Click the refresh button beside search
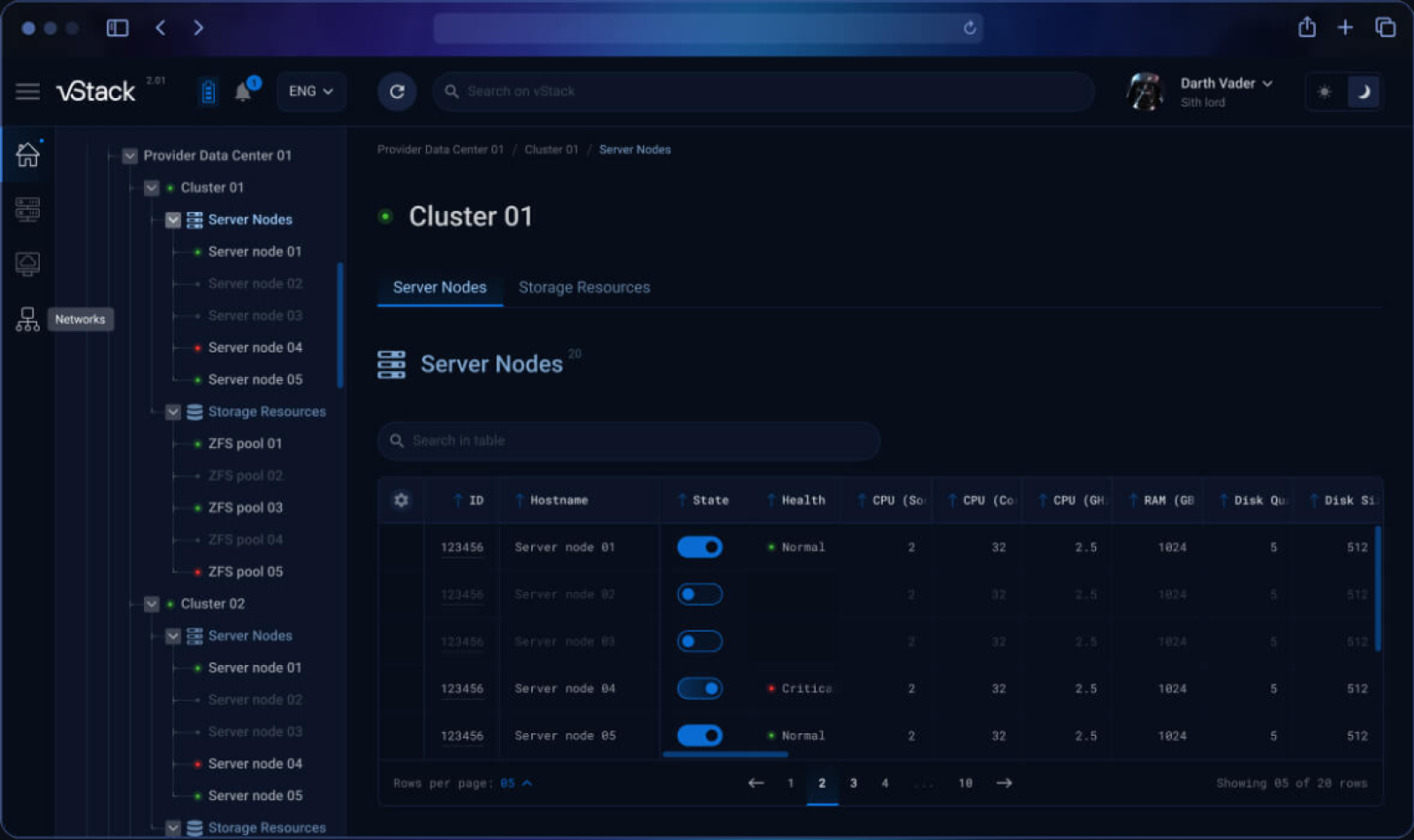The height and width of the screenshot is (840, 1414). coord(397,91)
